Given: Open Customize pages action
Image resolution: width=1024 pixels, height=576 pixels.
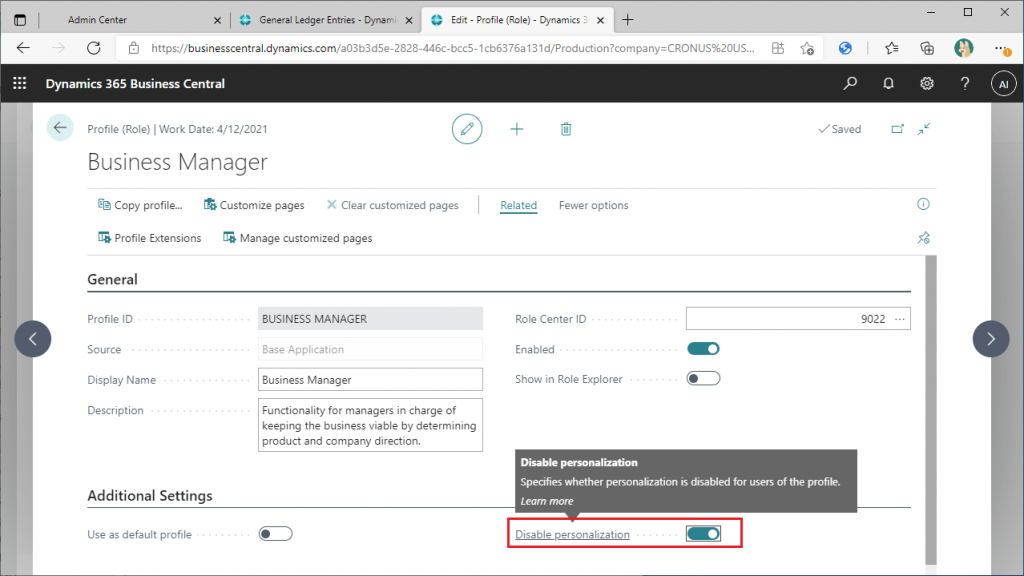Looking at the screenshot, I should [x=254, y=205].
